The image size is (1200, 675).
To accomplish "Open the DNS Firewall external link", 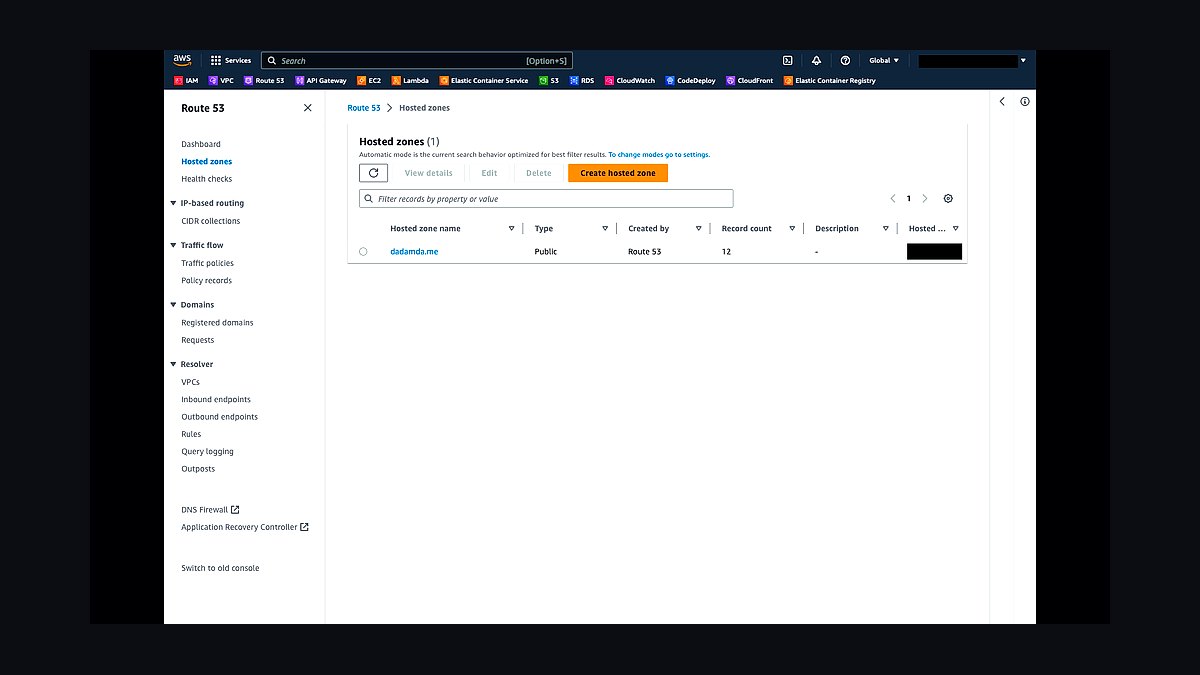I will pyautogui.click(x=210, y=510).
